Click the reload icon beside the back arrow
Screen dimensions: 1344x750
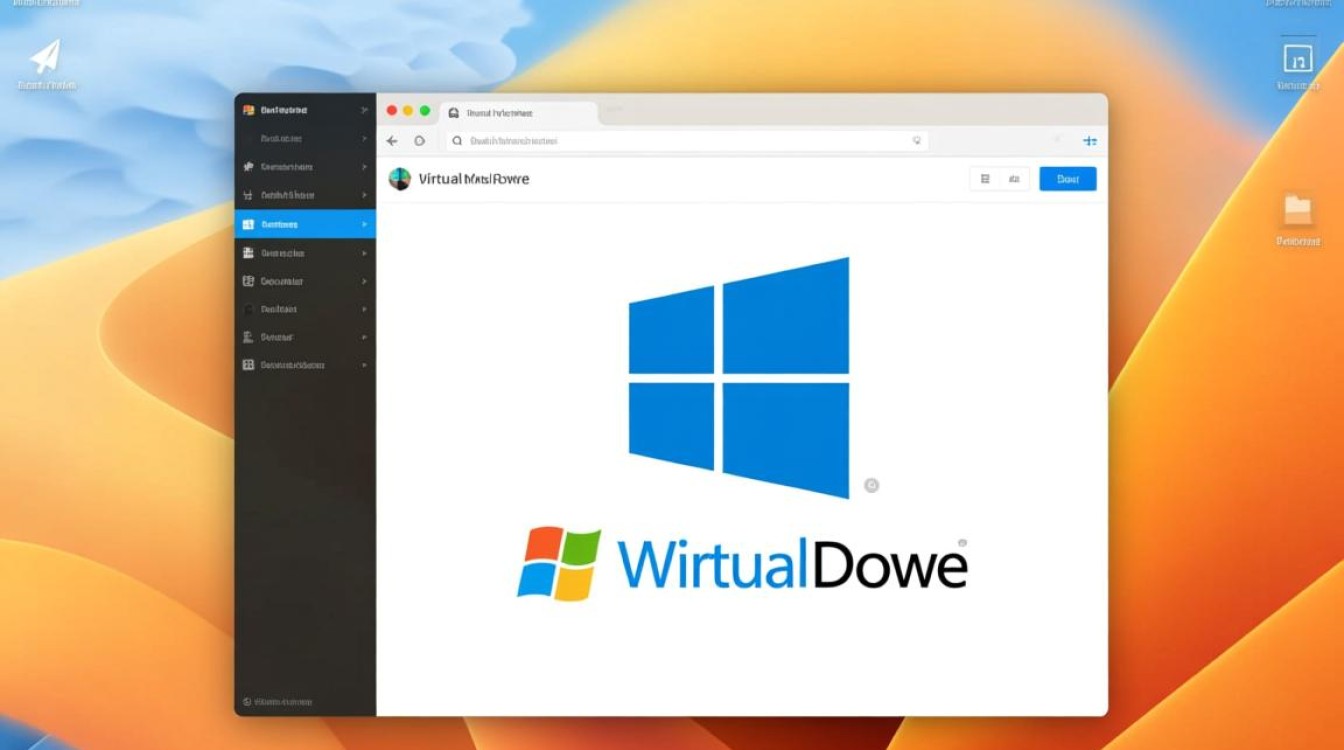point(420,141)
